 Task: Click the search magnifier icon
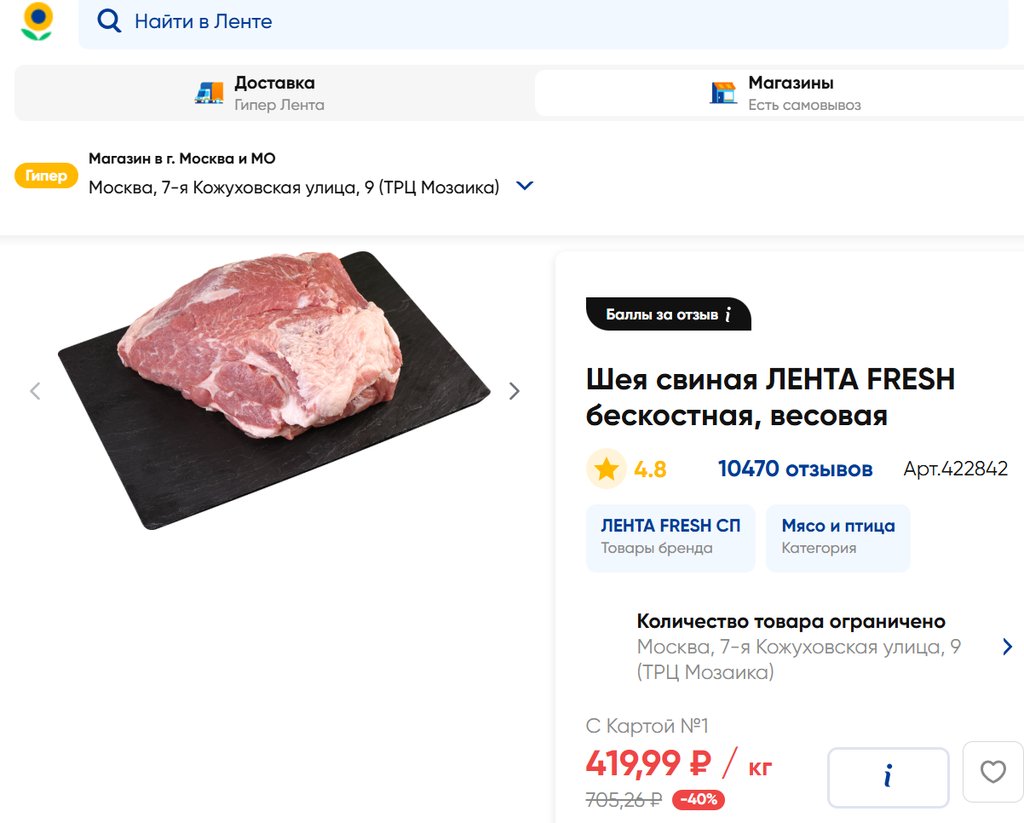(x=109, y=21)
